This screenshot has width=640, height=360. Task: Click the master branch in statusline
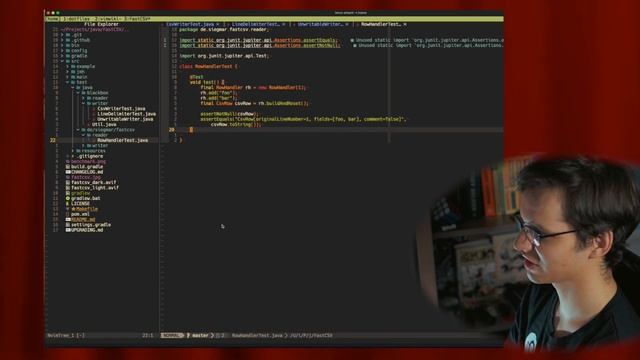200,336
